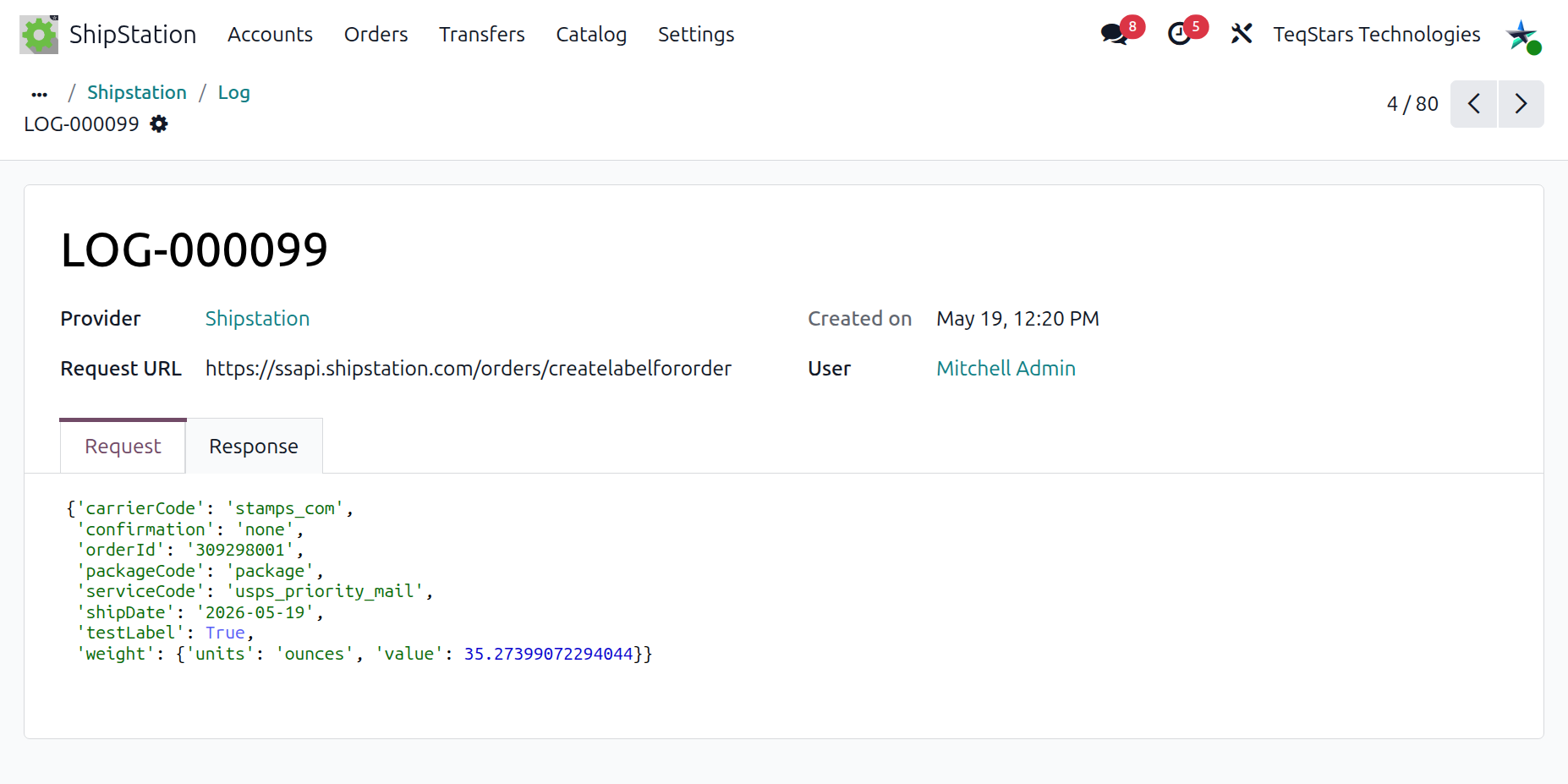
Task: Open the Catalog menu
Action: click(x=591, y=35)
